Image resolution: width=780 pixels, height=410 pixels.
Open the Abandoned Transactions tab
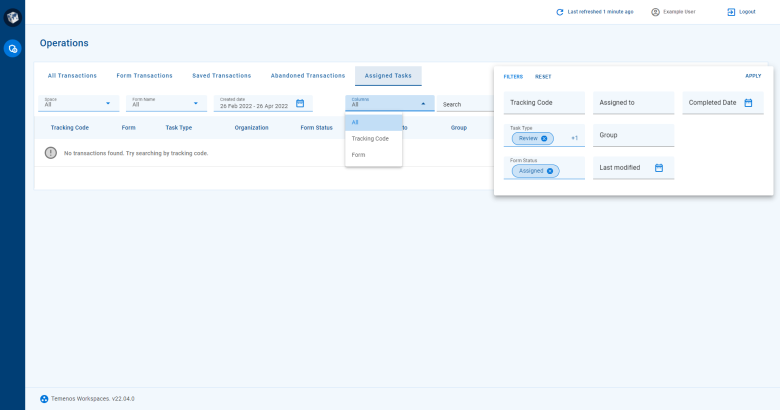[x=308, y=76]
